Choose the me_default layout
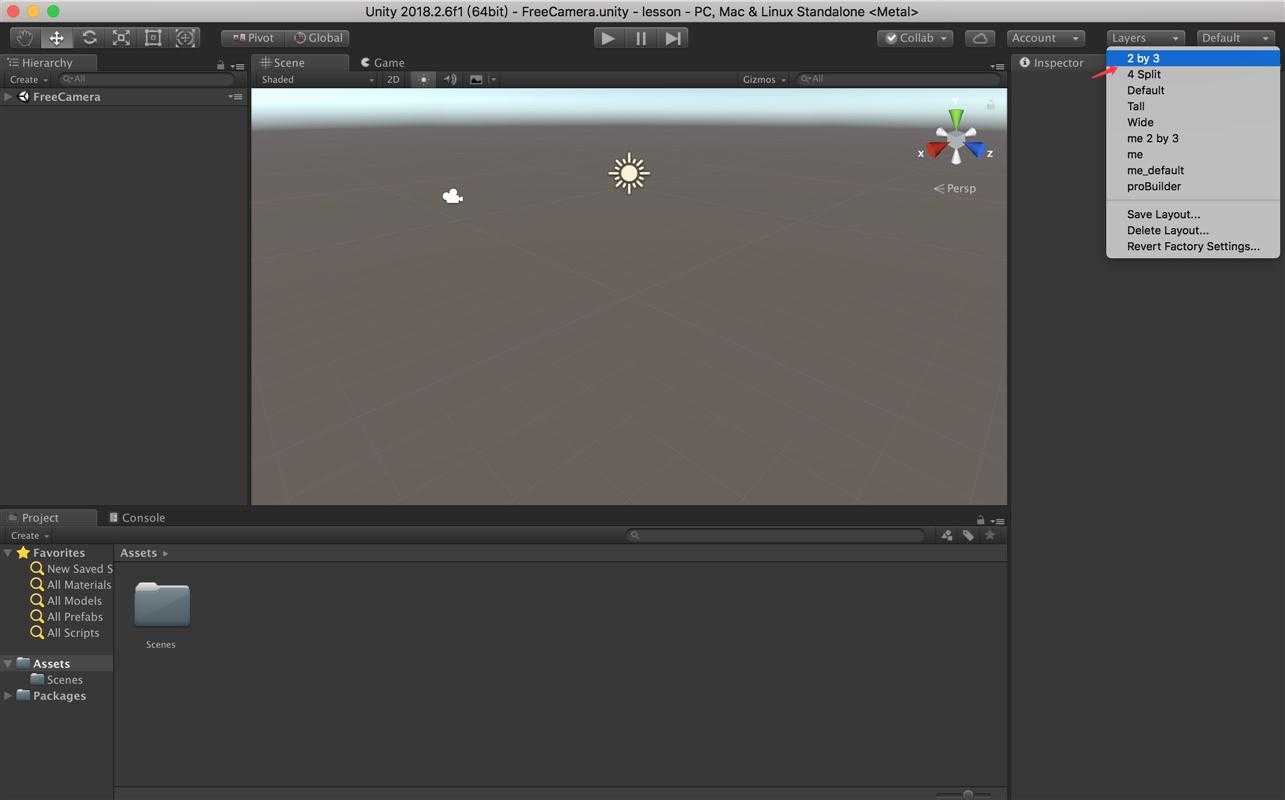 coord(1193,170)
